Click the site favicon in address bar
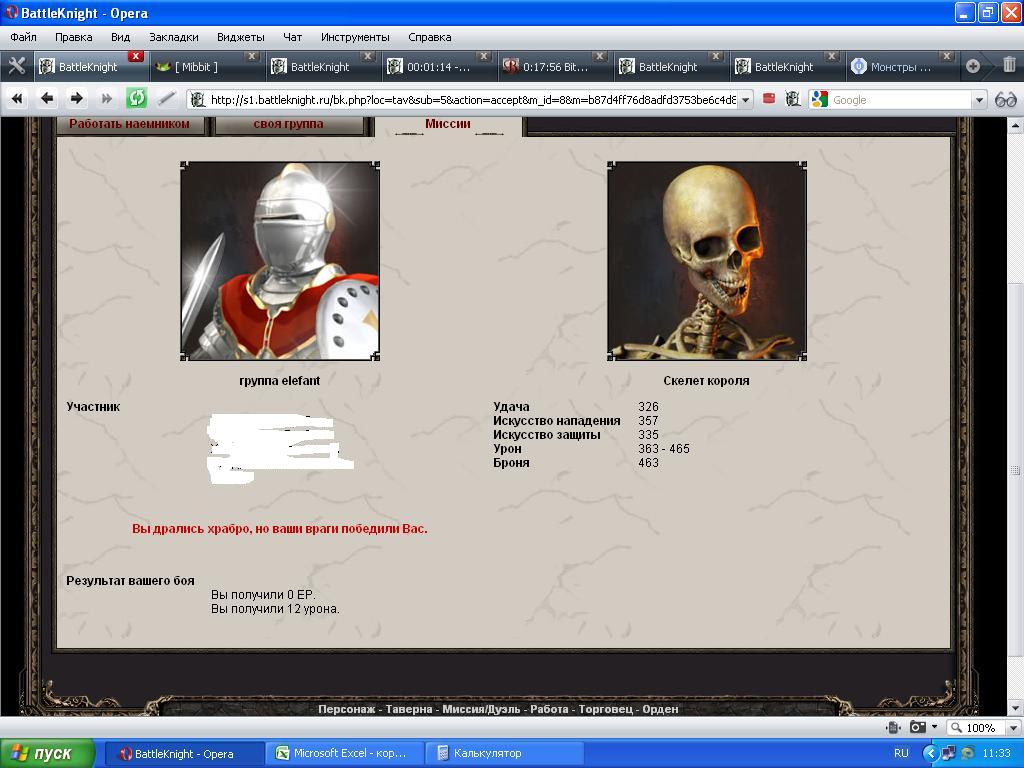 (197, 99)
